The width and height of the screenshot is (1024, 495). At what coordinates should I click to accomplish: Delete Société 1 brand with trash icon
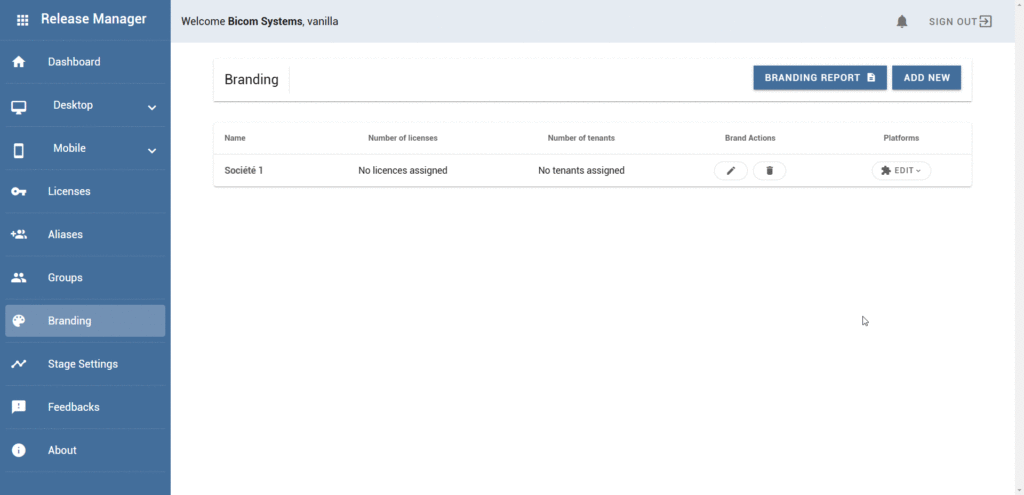tap(769, 170)
